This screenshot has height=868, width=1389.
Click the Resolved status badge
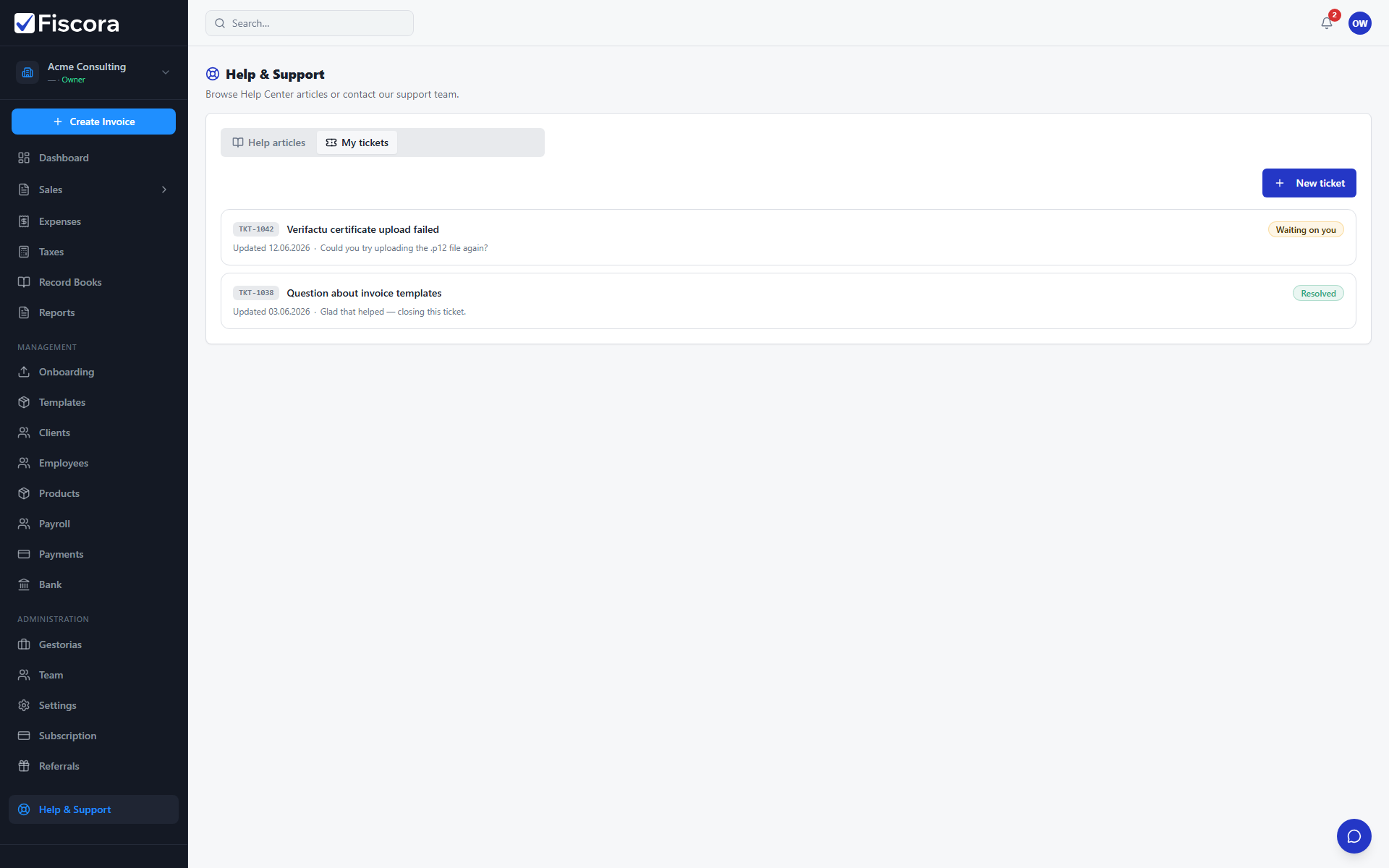click(x=1318, y=293)
